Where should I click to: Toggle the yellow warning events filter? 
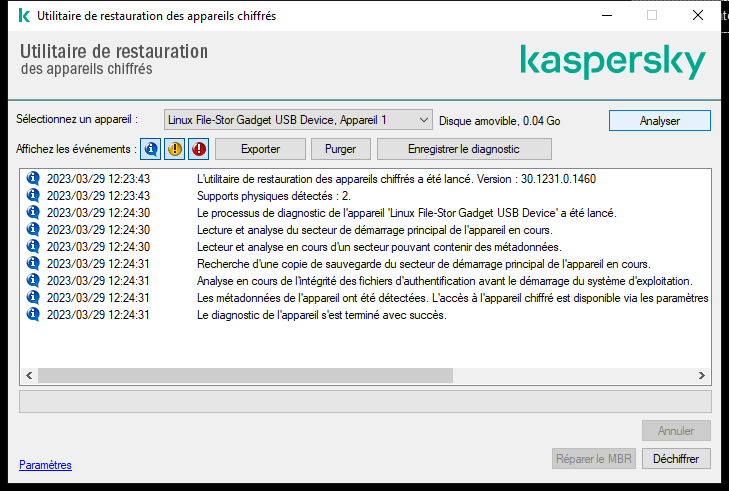(175, 149)
